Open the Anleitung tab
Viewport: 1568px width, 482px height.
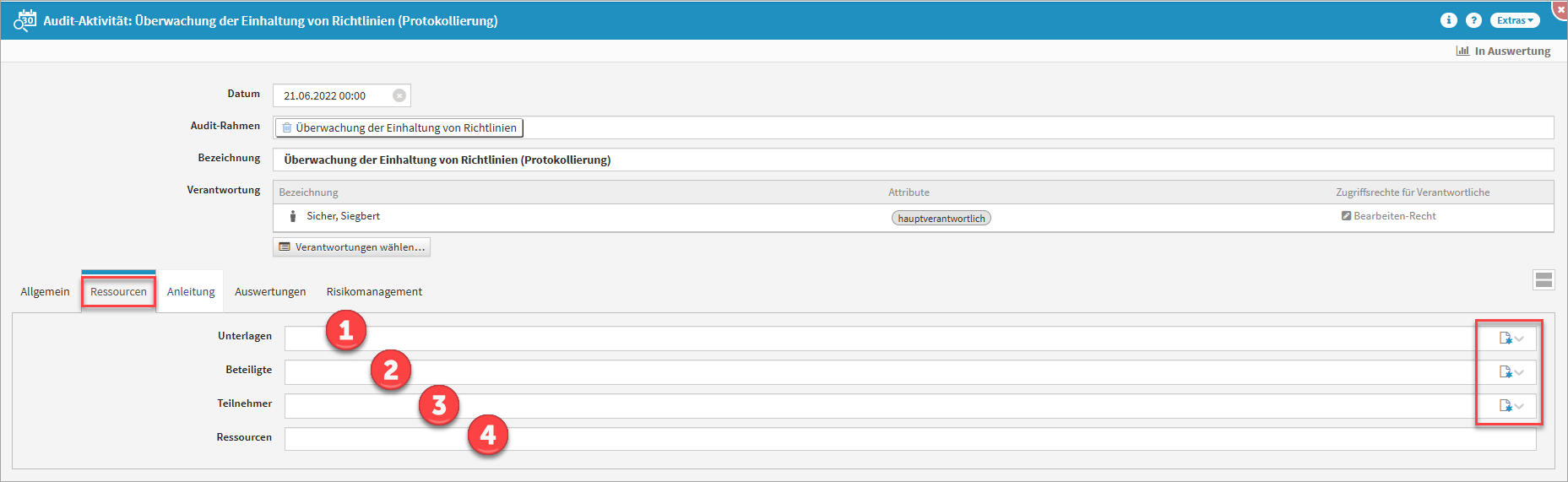tap(191, 292)
